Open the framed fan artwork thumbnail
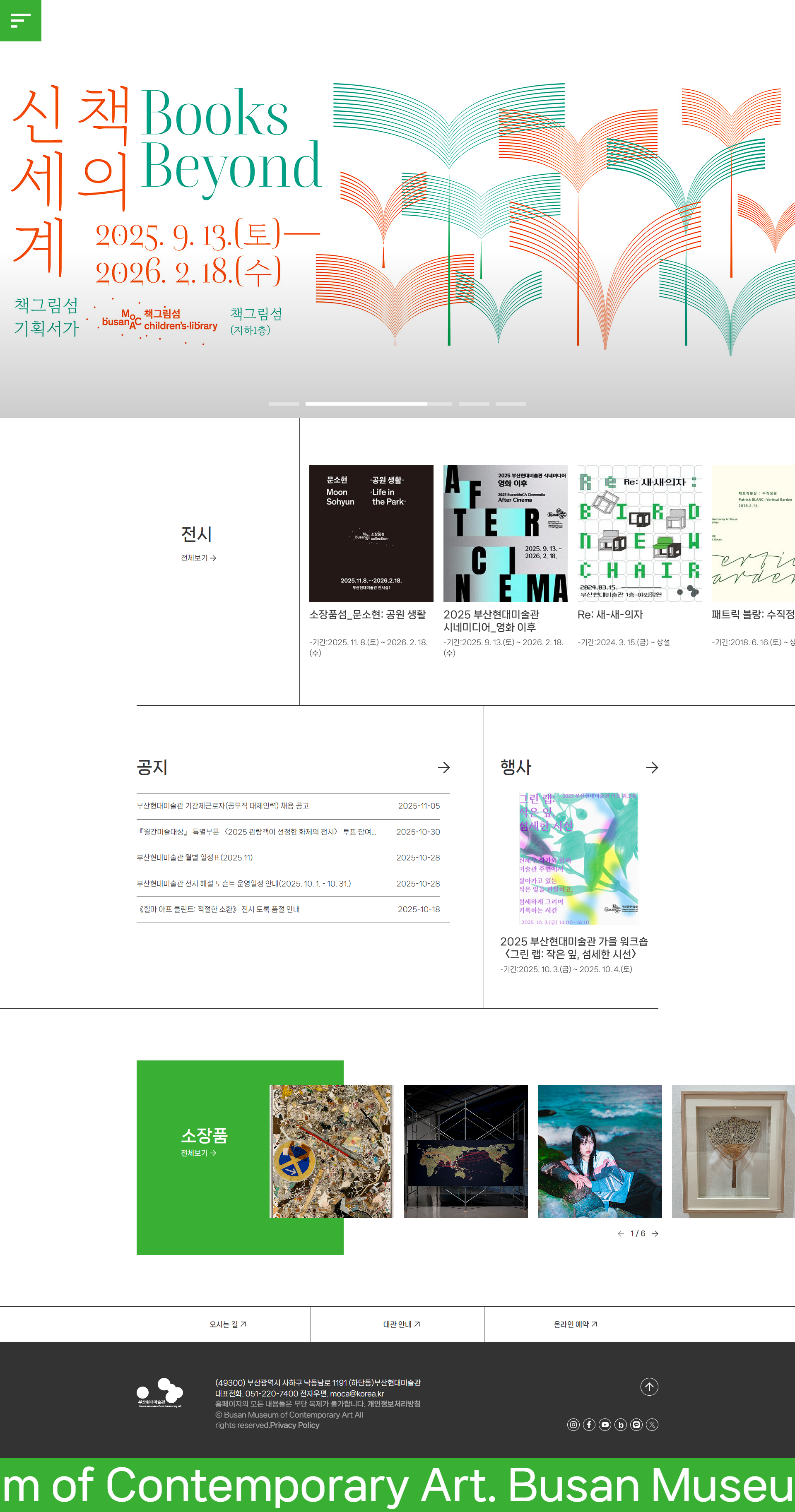795x1512 pixels. (733, 1151)
